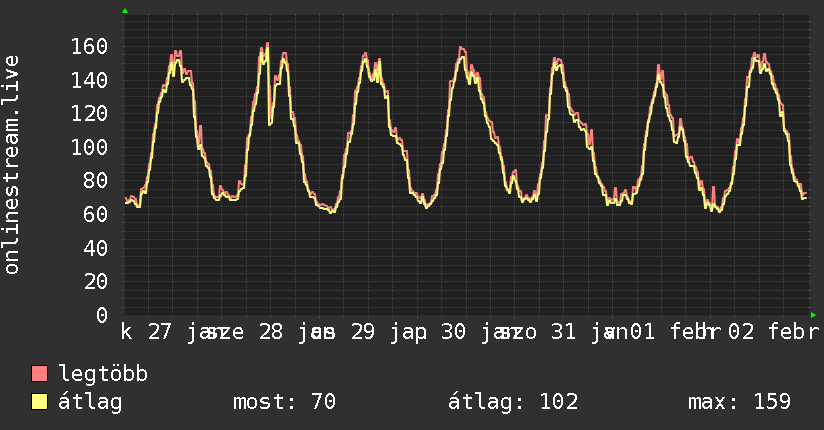Click the onlinestream.live vertical axis title

(12, 165)
